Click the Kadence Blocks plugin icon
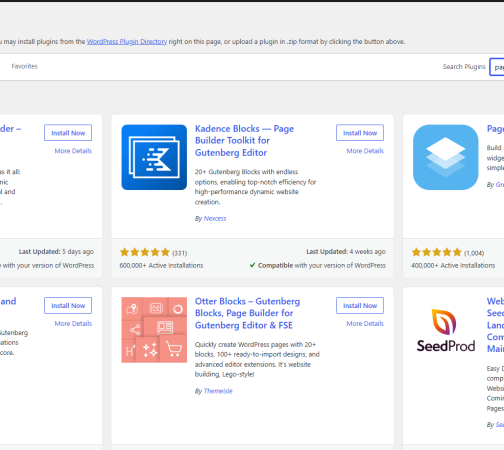The width and height of the screenshot is (504, 450). pos(154,157)
